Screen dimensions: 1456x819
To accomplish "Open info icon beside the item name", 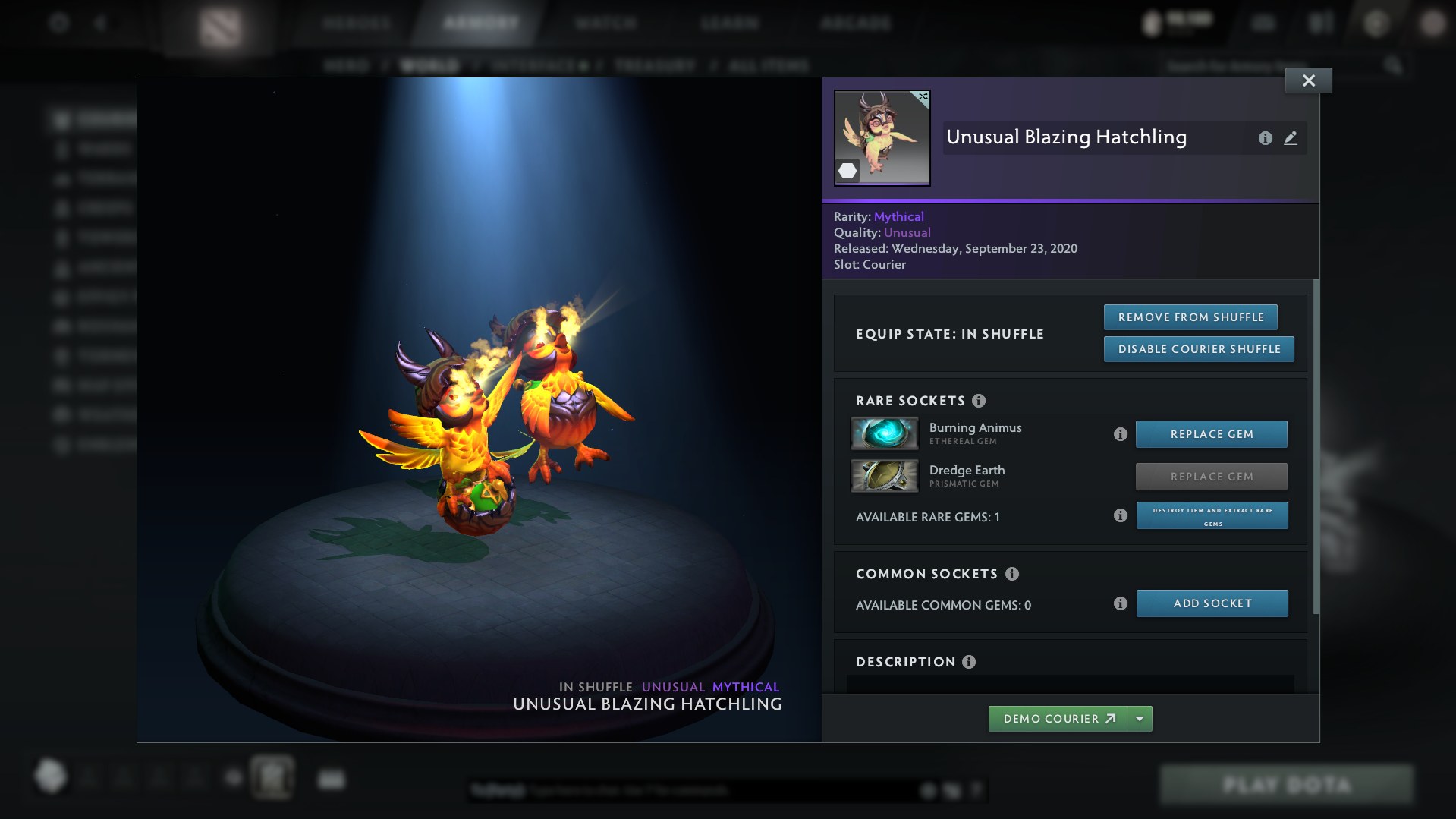I will coord(1265,138).
